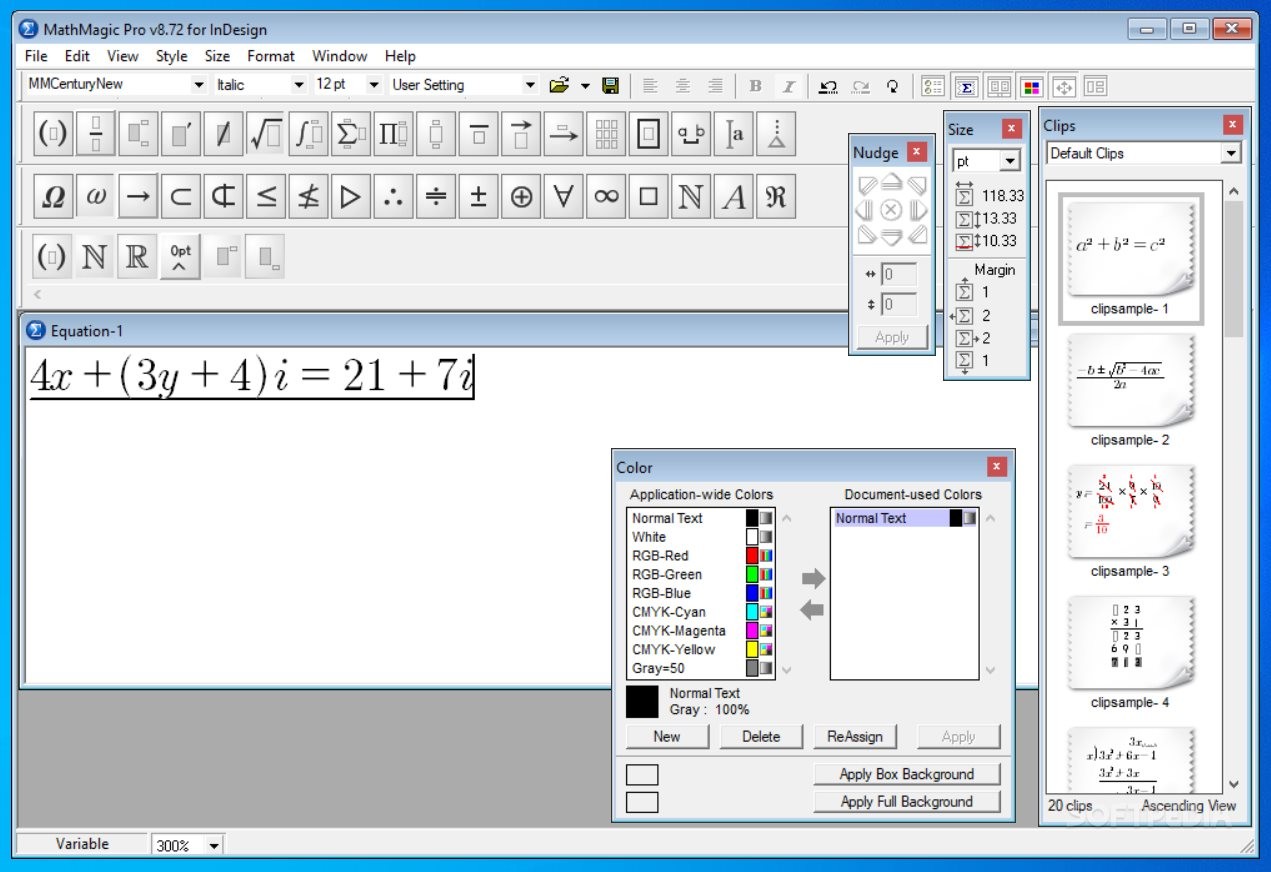Open the double-struck R user palette
The image size is (1271, 872).
138,257
